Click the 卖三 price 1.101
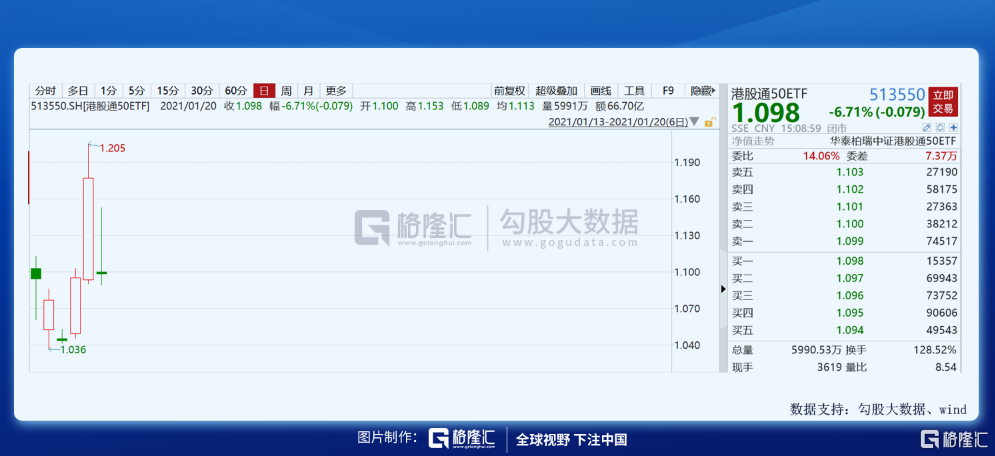Viewport: 995px width, 456px height. [850, 206]
